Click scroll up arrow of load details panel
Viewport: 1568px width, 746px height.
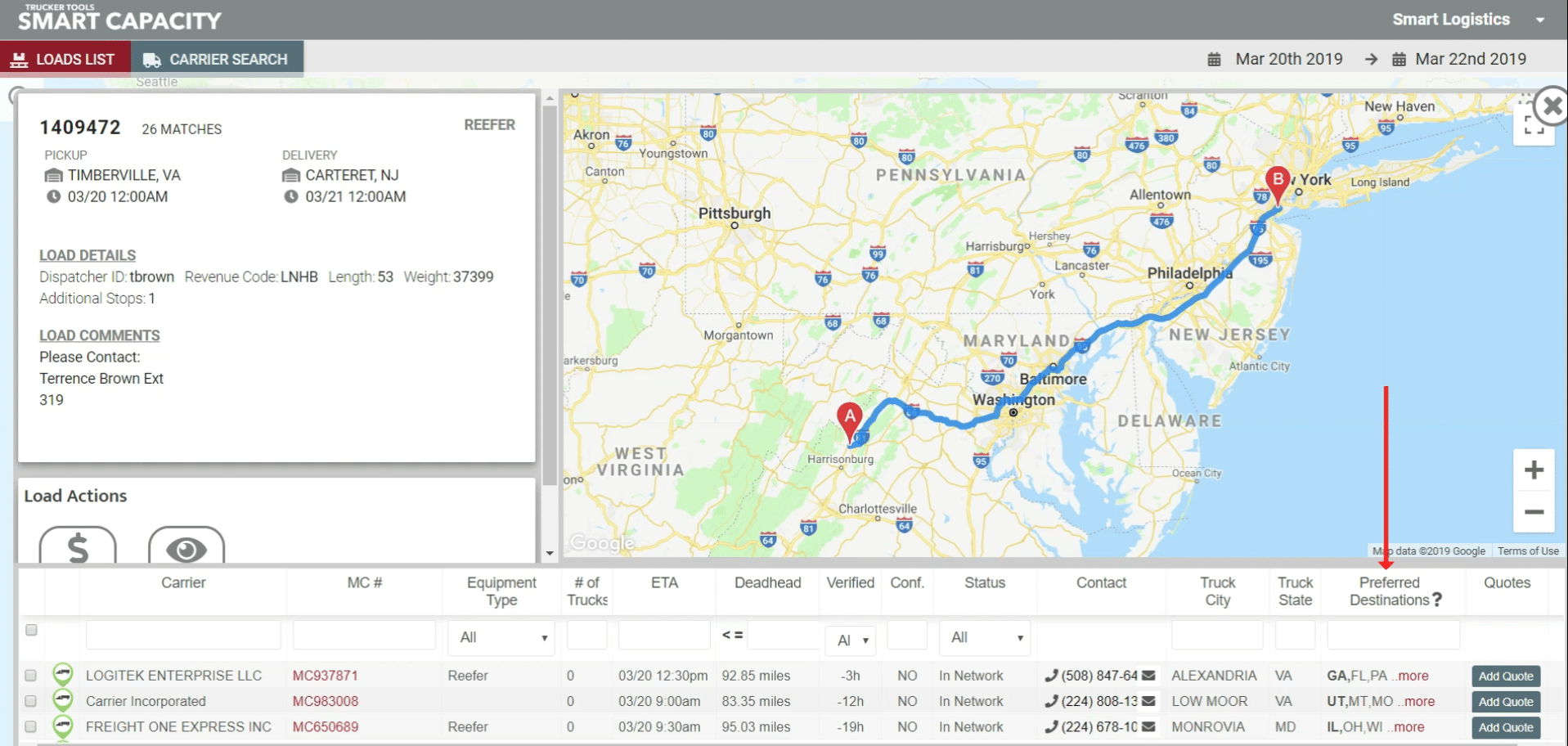pos(550,98)
